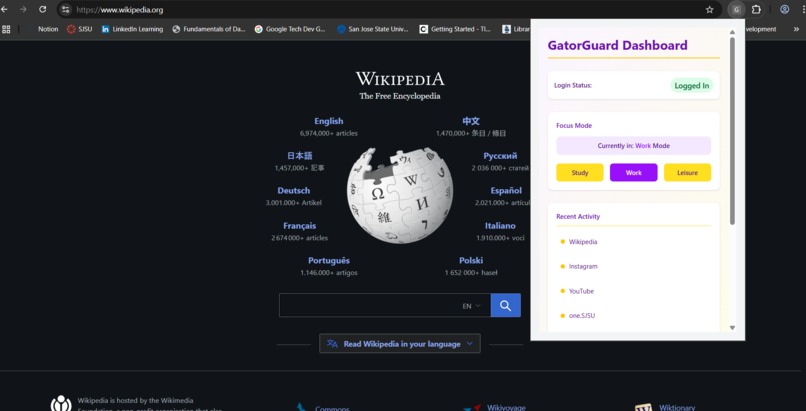806x411 pixels.
Task: Expand Read Wikipedia in your language
Action: [400, 344]
